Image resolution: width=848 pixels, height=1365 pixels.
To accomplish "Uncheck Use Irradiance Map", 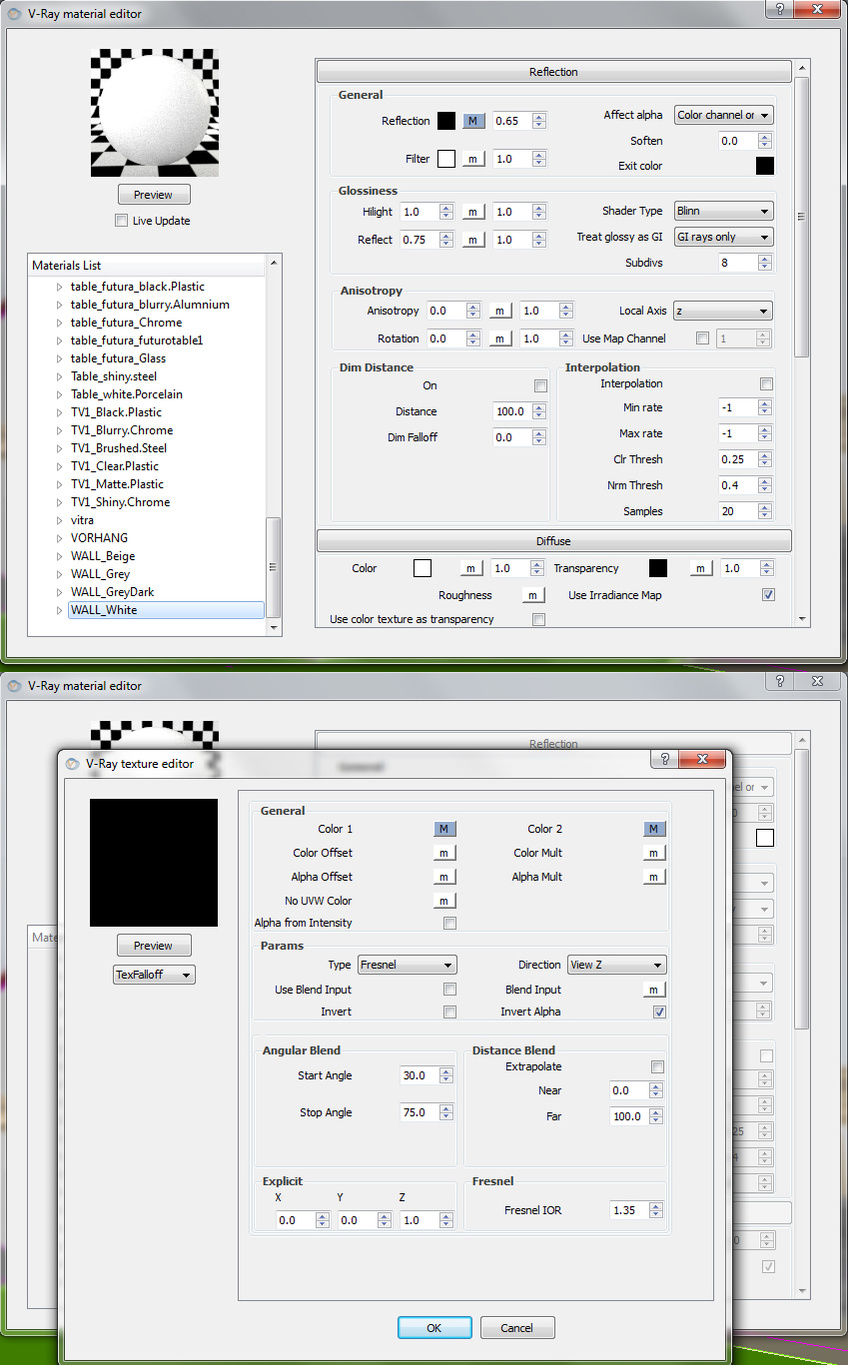I will [768, 595].
